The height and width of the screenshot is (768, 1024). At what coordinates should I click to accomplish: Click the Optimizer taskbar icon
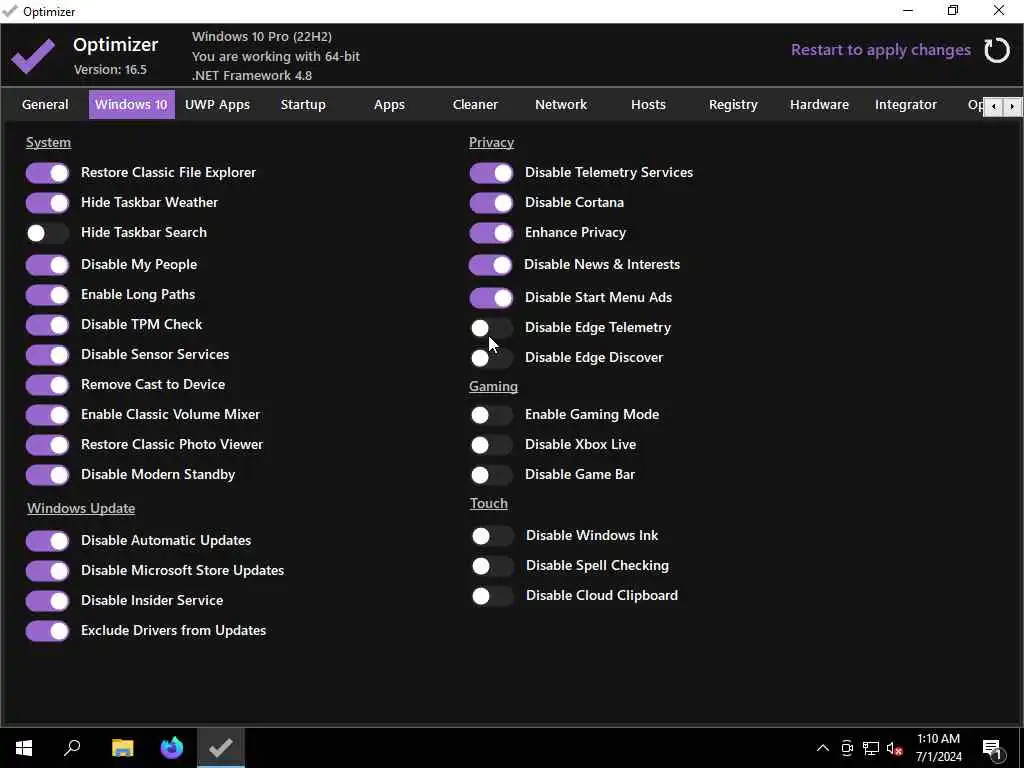click(x=221, y=748)
